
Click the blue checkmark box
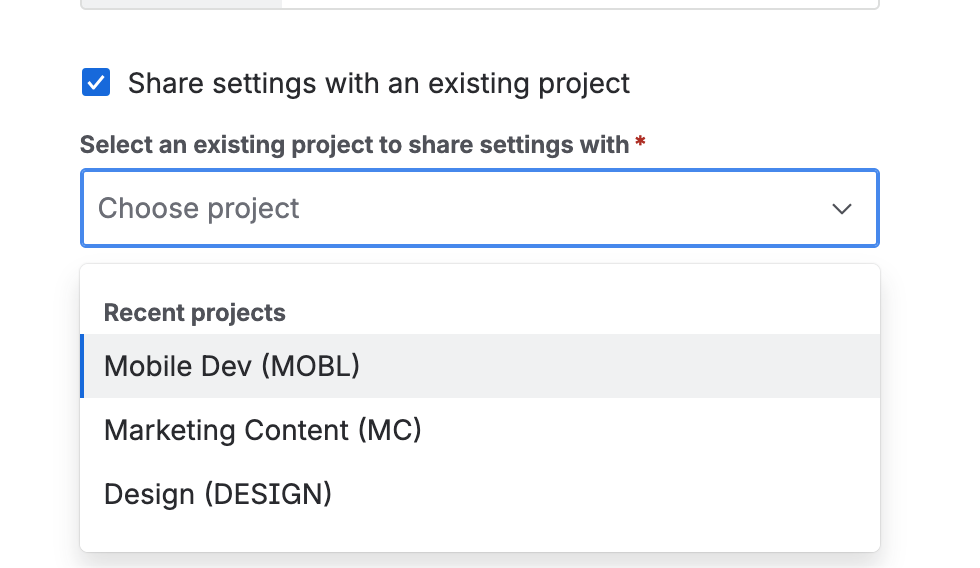coord(96,83)
